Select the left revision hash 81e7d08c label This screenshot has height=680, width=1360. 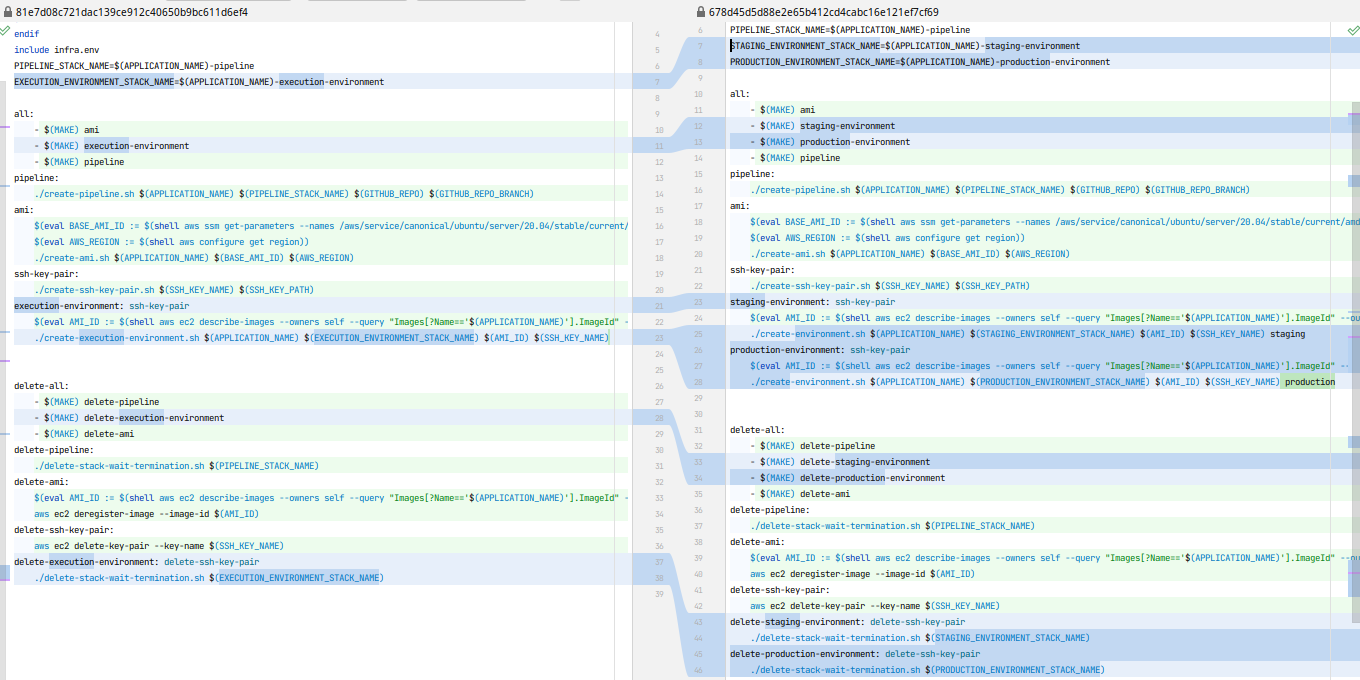point(131,12)
